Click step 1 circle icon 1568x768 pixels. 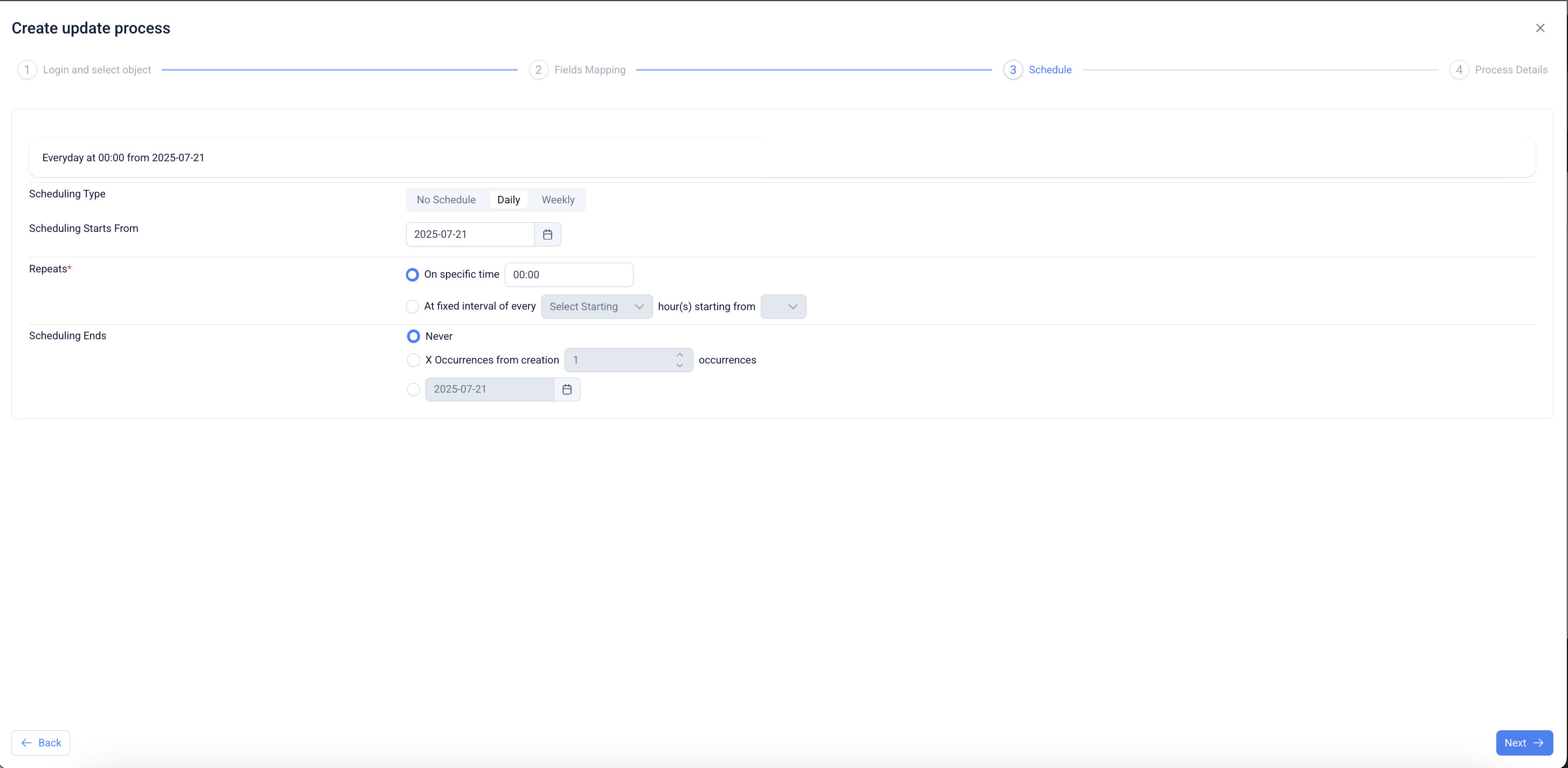click(27, 70)
